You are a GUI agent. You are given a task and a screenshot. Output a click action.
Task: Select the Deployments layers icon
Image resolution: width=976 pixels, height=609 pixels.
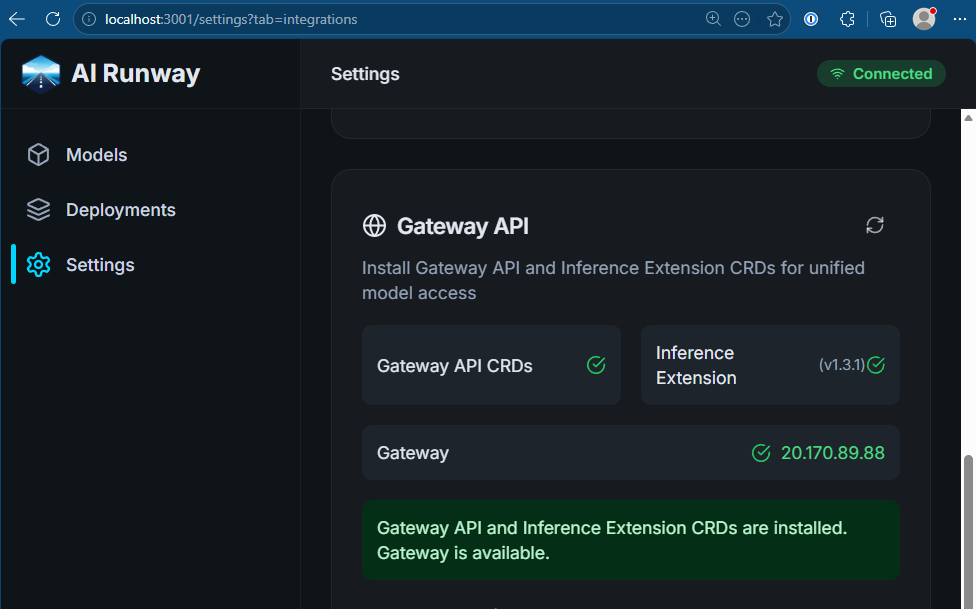pos(38,209)
